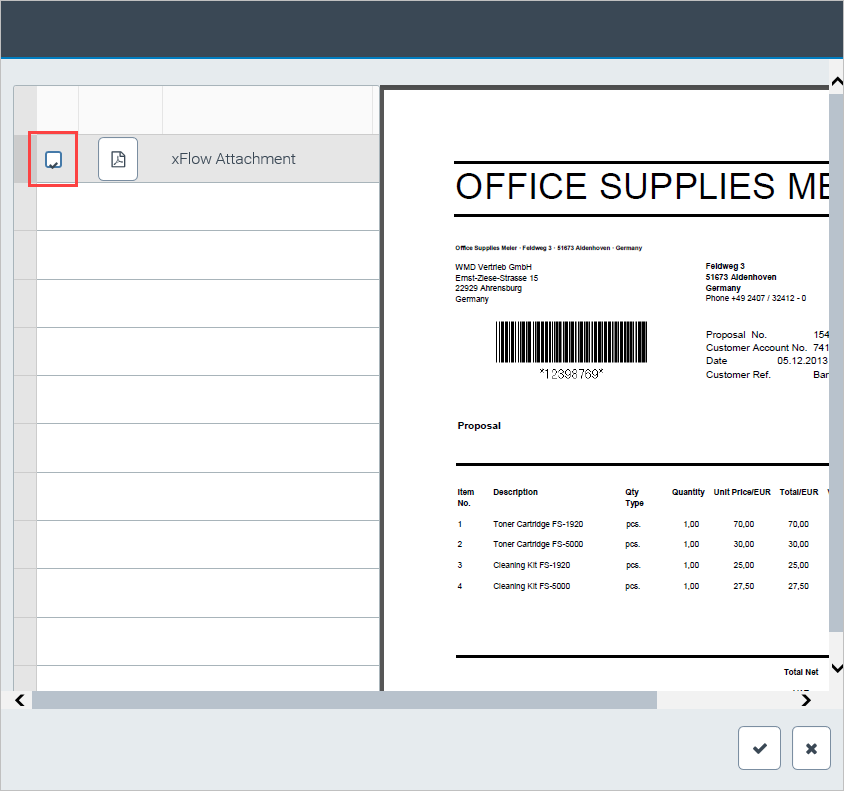The image size is (844, 791).
Task: Click the OFFICE SUPPLIES document heading
Action: pyautogui.click(x=640, y=187)
